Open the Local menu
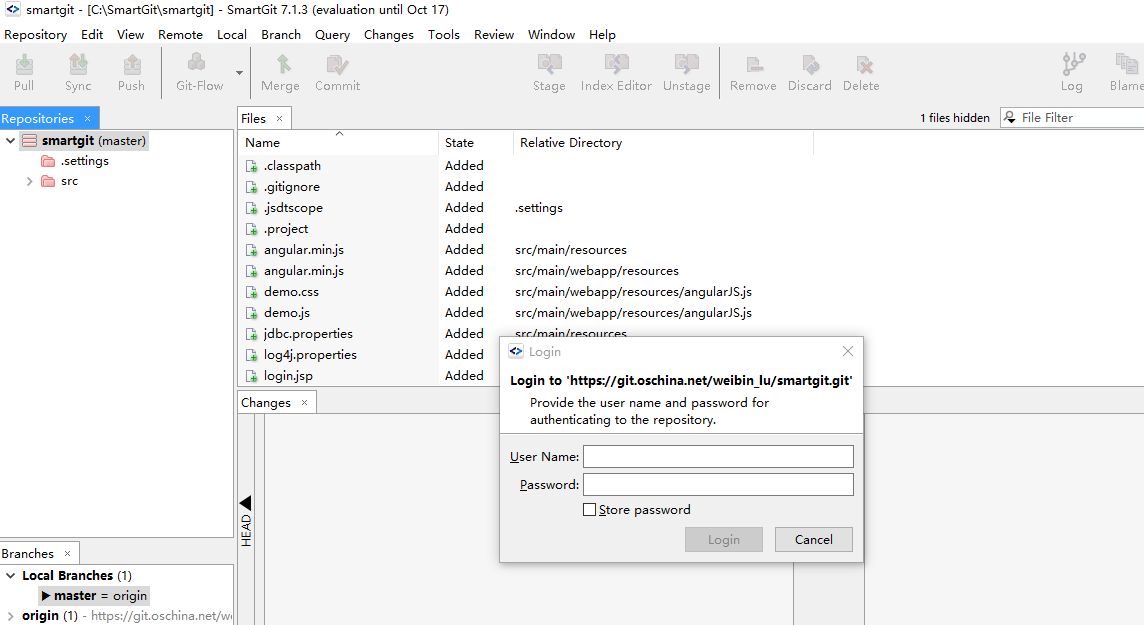The width and height of the screenshot is (1144, 625). click(x=232, y=34)
